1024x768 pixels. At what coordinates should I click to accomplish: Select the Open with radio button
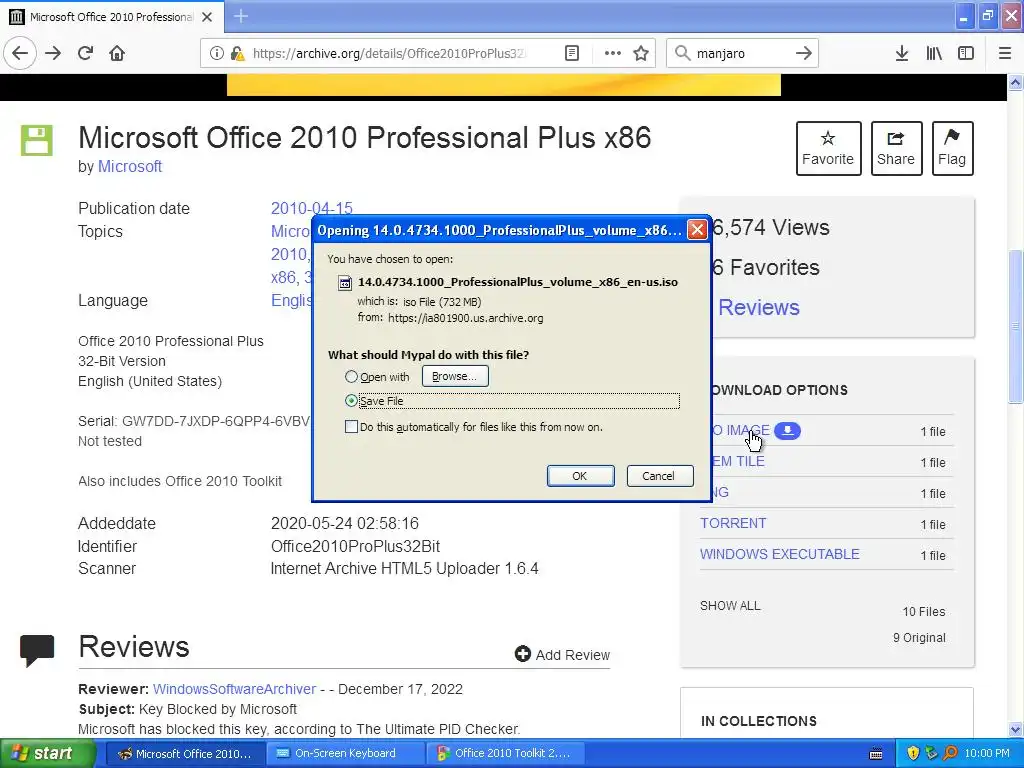click(351, 377)
